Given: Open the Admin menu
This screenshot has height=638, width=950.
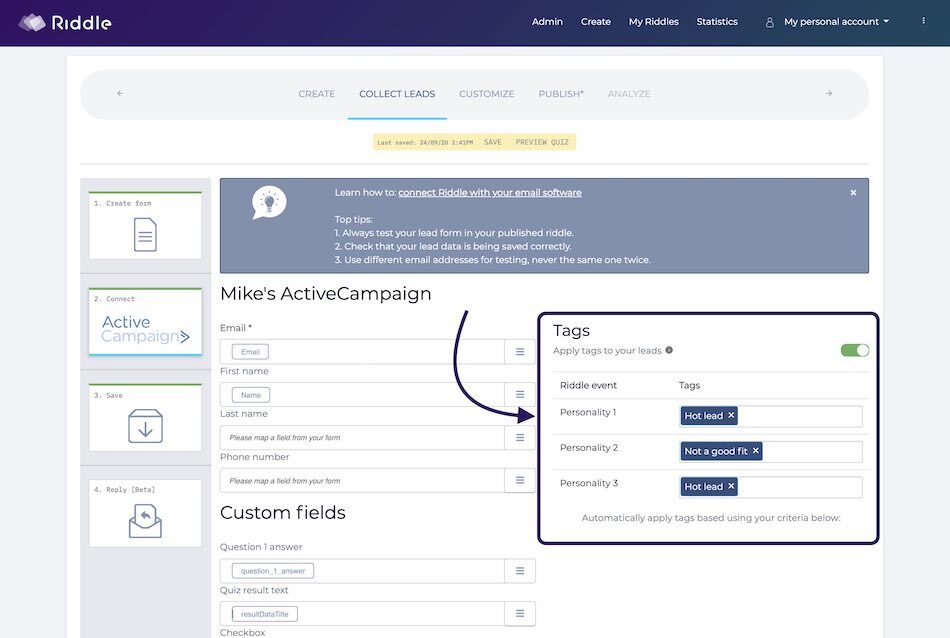Looking at the screenshot, I should pos(547,22).
